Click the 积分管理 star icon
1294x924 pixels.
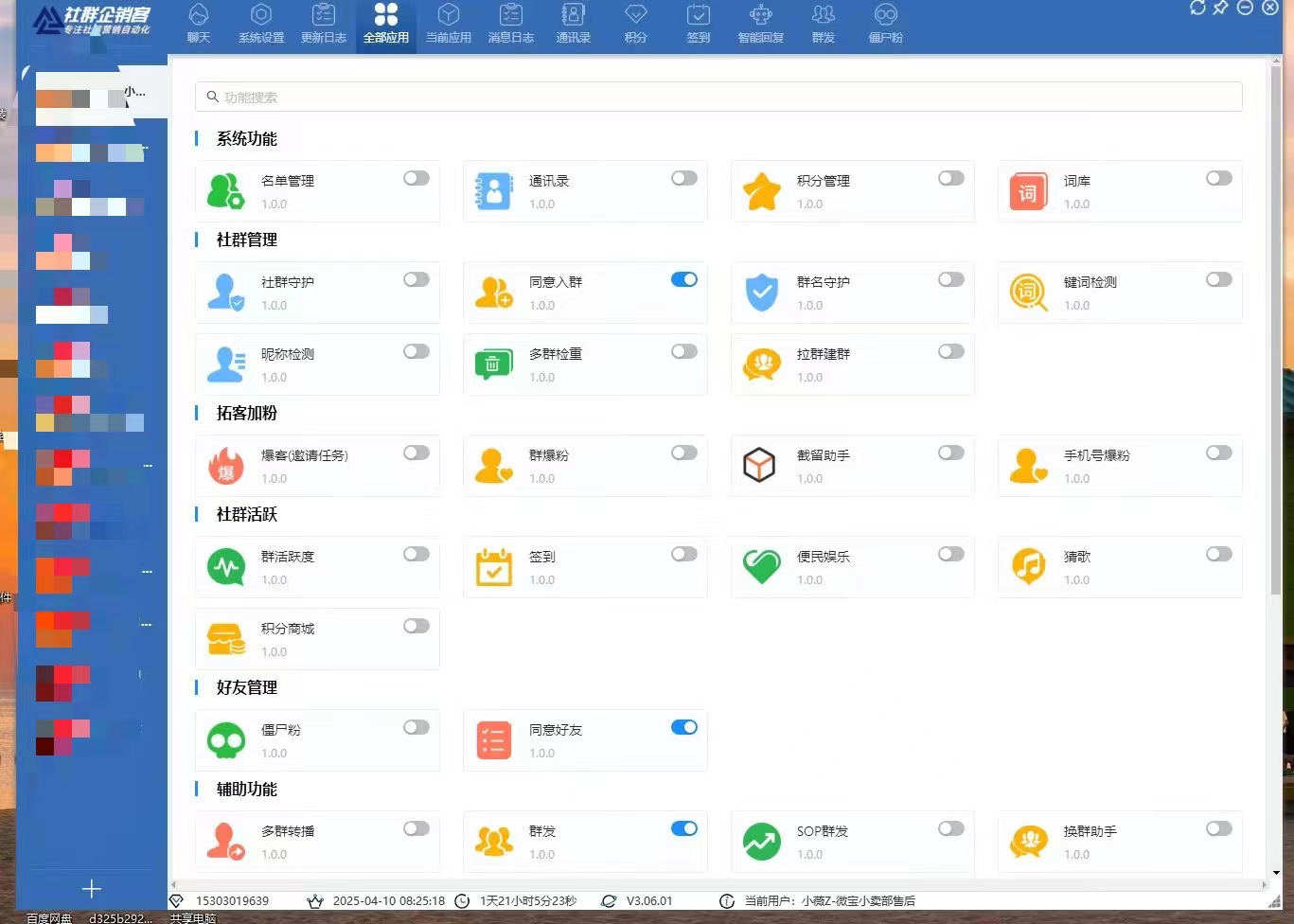[x=761, y=191]
